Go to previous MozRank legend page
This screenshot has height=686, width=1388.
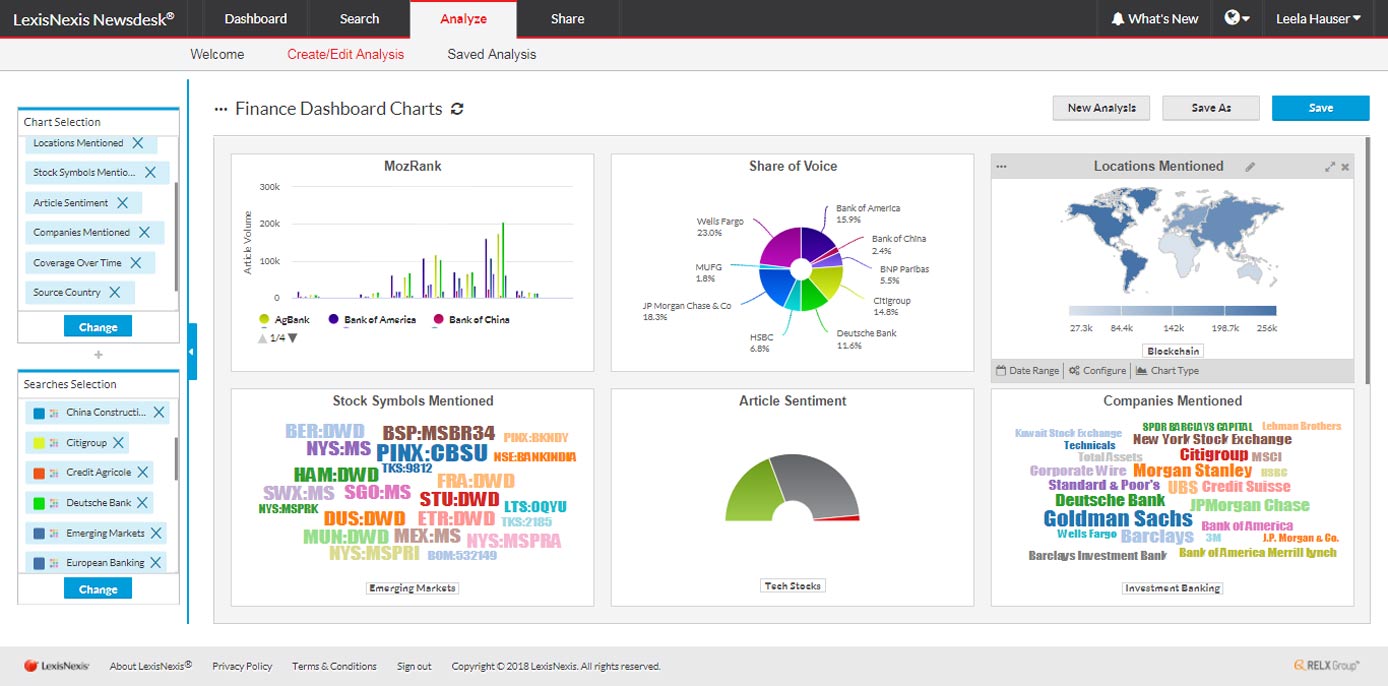tap(262, 338)
